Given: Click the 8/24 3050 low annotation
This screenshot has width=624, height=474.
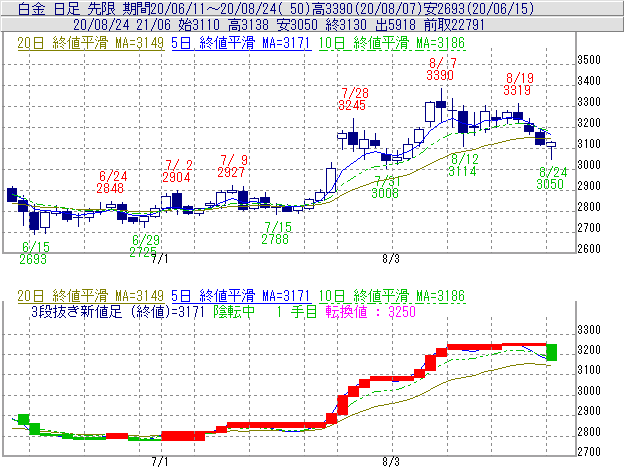Looking at the screenshot, I should tap(551, 178).
